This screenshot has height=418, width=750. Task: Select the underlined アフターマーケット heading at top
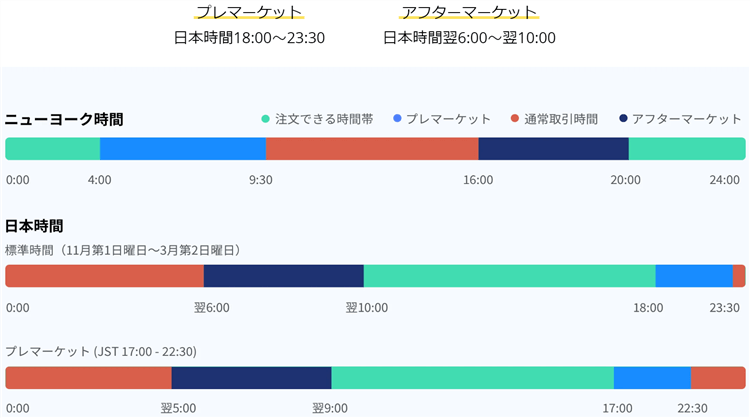tap(469, 13)
